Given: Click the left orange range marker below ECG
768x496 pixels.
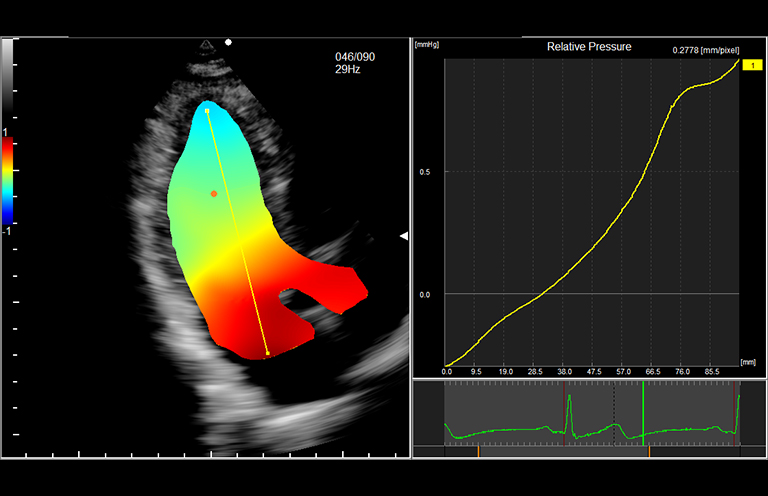Looking at the screenshot, I should [x=478, y=452].
